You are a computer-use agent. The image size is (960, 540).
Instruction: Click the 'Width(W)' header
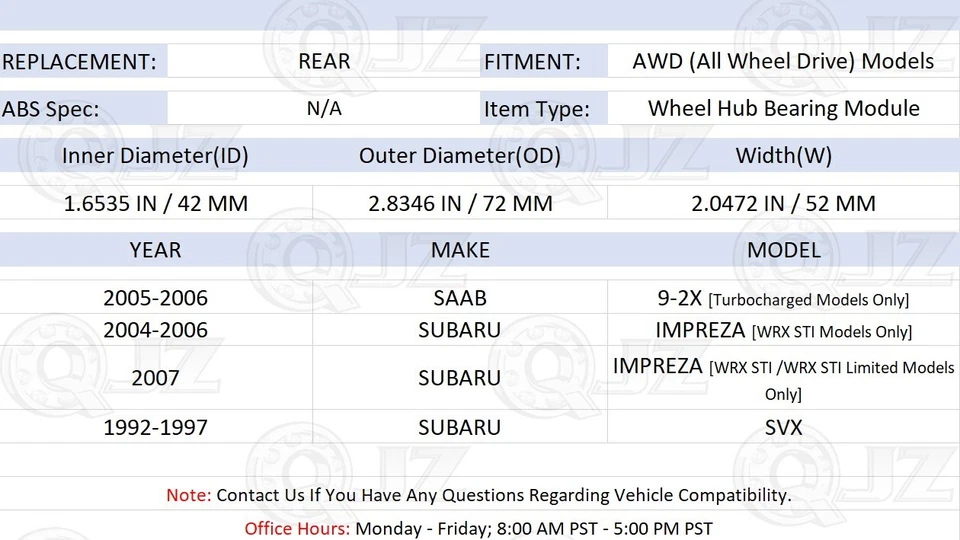click(x=784, y=156)
